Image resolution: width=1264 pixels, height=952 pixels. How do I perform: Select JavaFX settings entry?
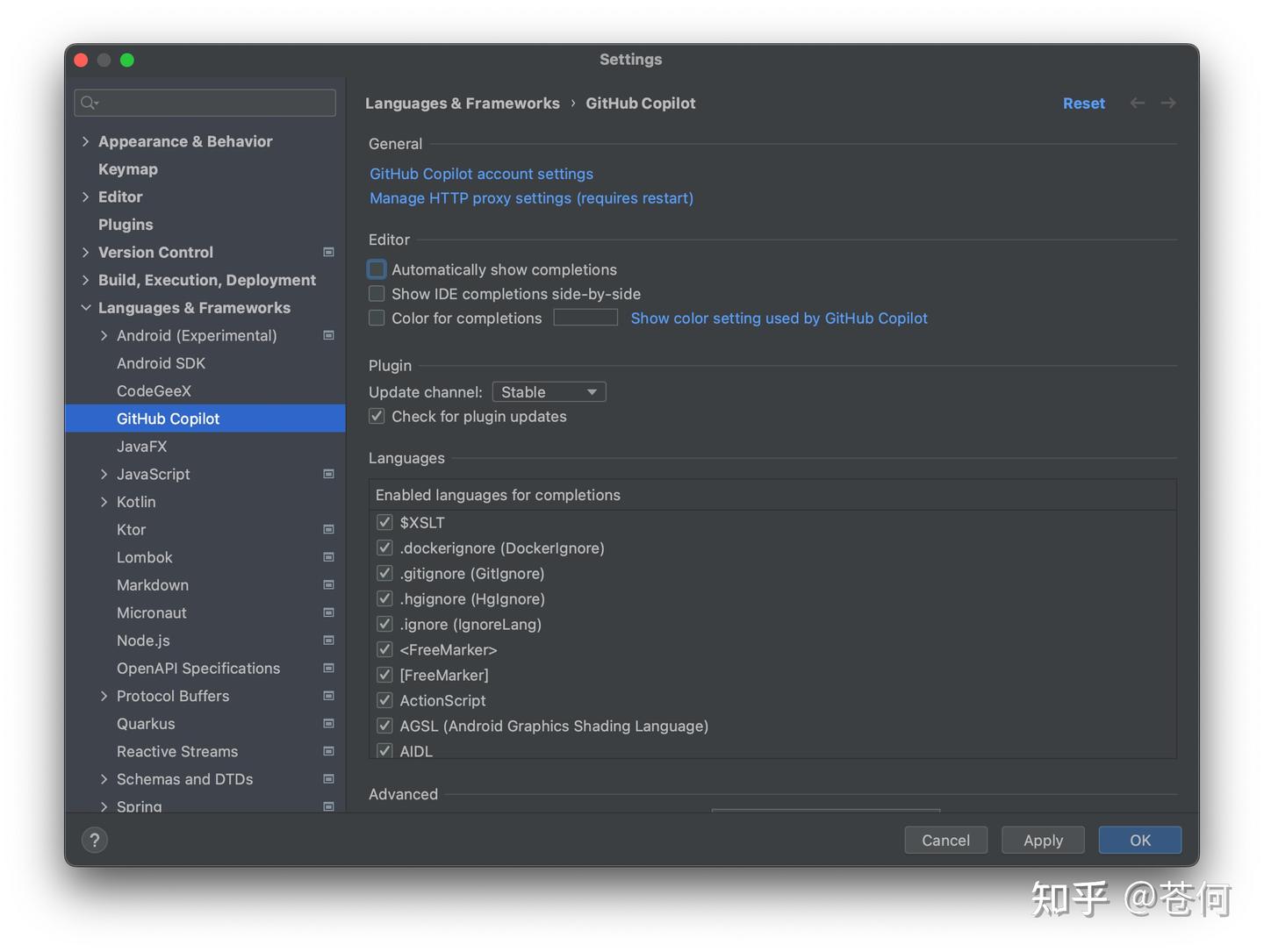tap(141, 447)
